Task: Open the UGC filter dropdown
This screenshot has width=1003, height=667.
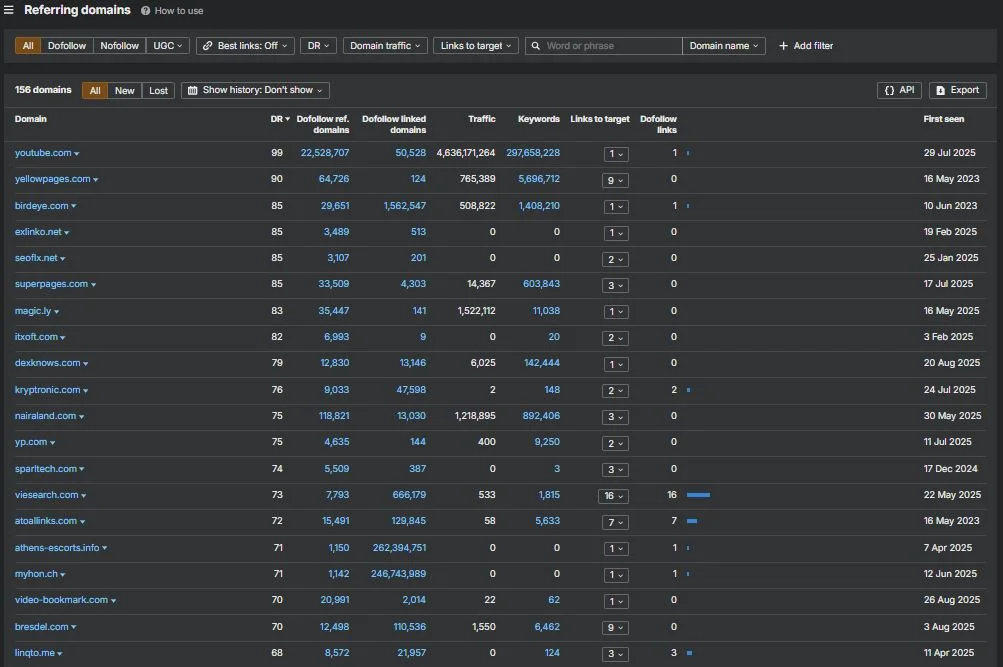Action: point(168,46)
